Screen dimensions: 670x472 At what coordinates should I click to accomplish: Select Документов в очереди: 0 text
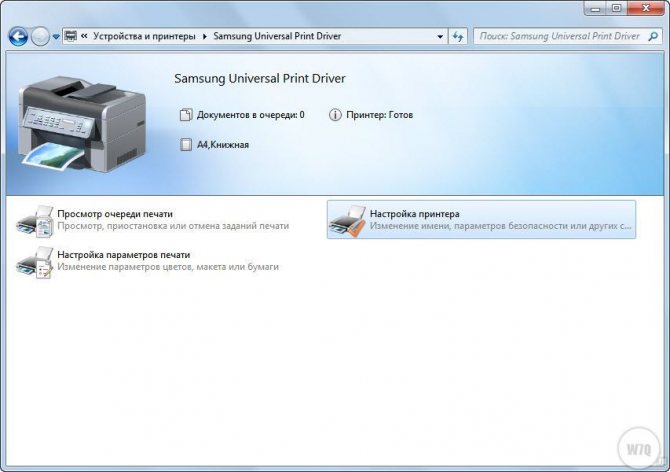pos(250,115)
